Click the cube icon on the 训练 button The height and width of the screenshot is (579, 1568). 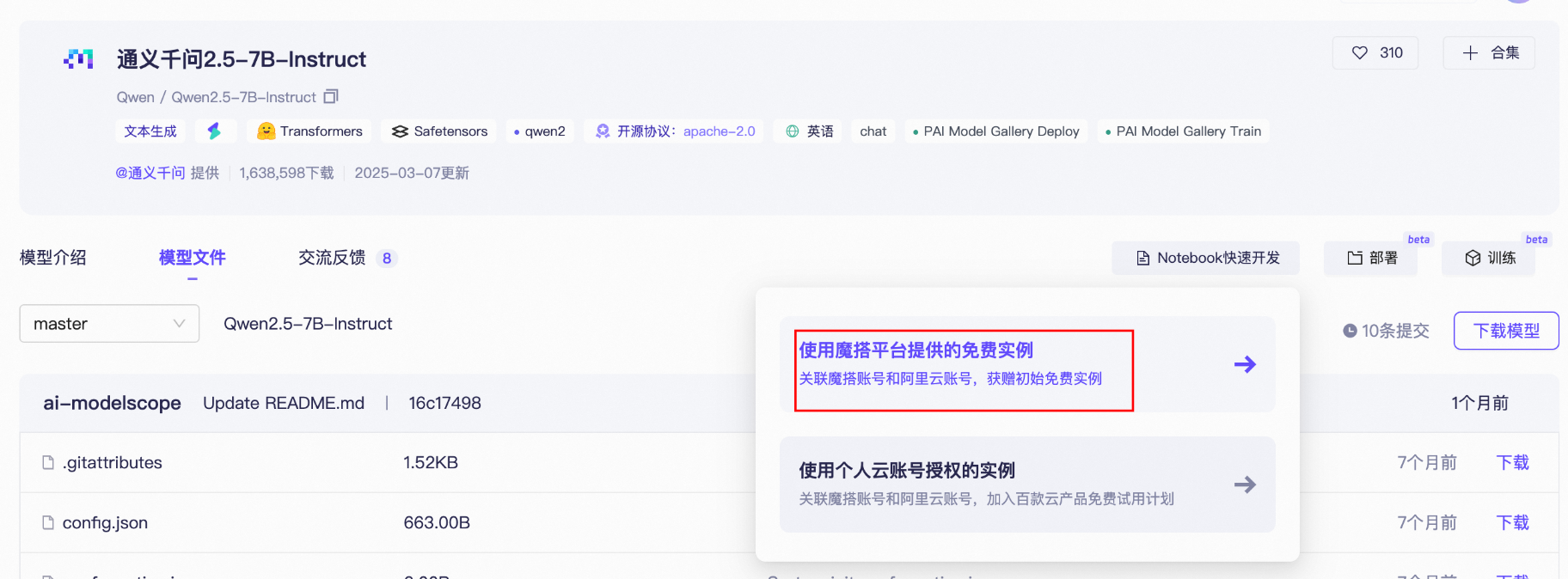click(x=1473, y=258)
